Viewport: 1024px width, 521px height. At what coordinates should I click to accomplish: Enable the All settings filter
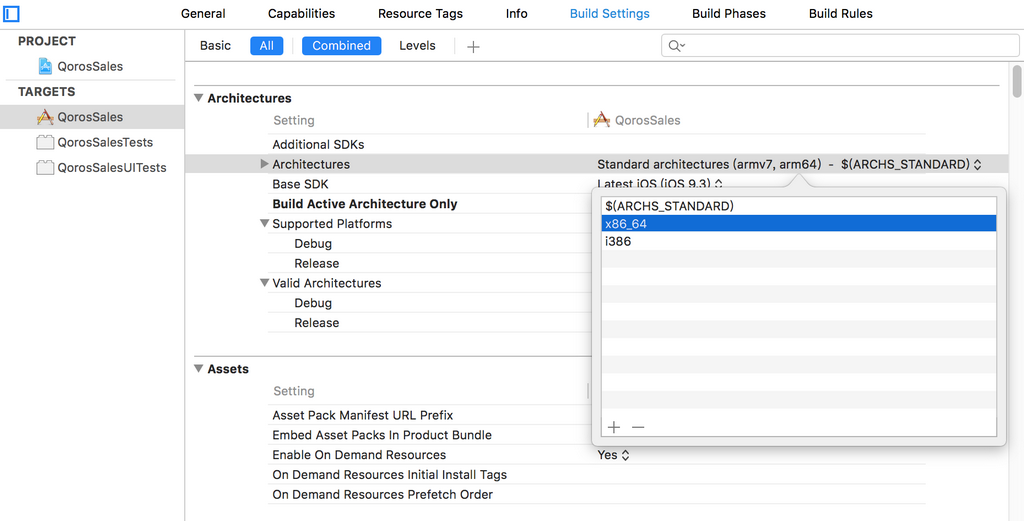point(267,46)
